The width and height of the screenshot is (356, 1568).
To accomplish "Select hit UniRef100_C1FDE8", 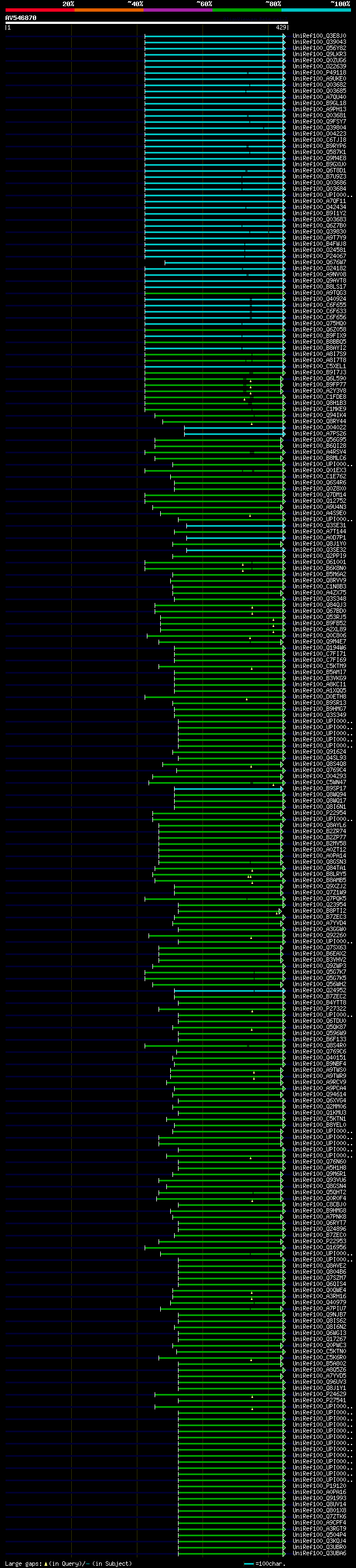I will (x=319, y=397).
